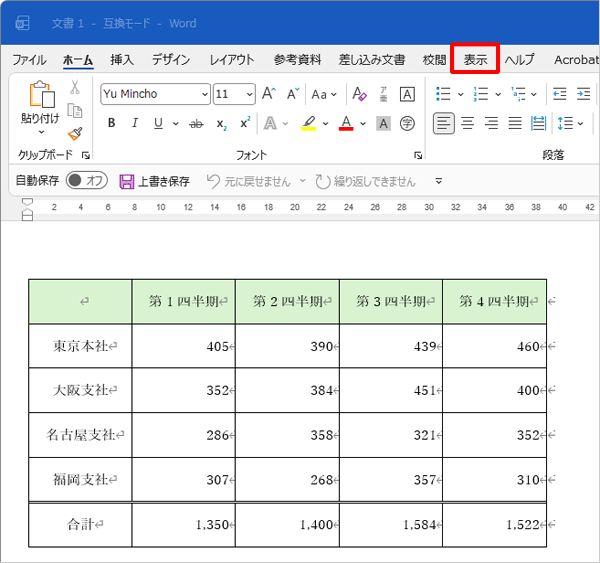Click the 上書き保存 save icon
The image size is (600, 563).
coord(127,181)
